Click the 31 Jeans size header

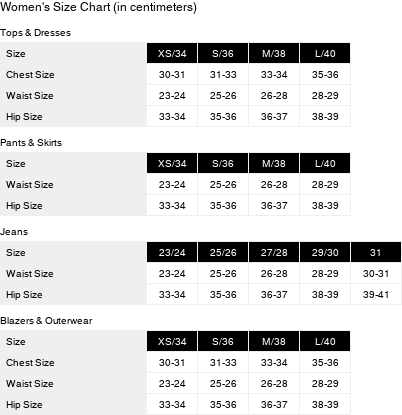[x=376, y=252]
